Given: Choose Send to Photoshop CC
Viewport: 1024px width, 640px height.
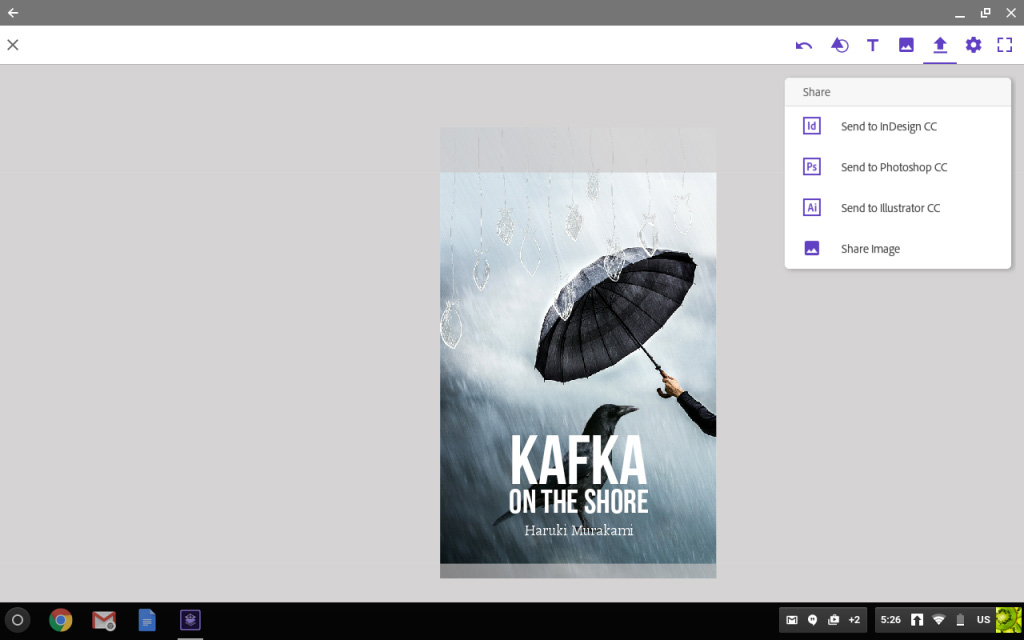Looking at the screenshot, I should tap(893, 166).
